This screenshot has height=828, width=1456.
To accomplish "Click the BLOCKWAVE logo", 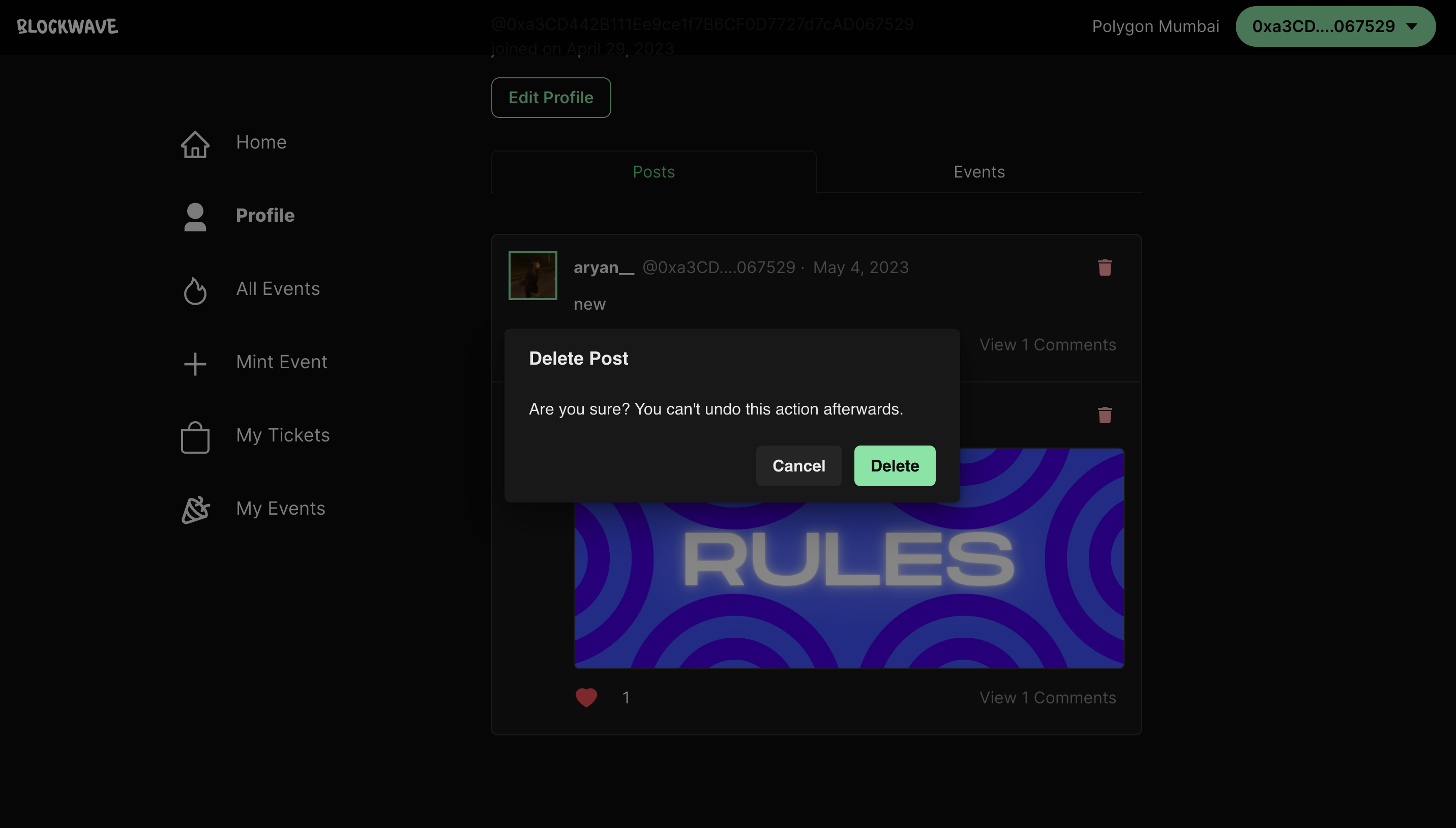I will 67,27.
